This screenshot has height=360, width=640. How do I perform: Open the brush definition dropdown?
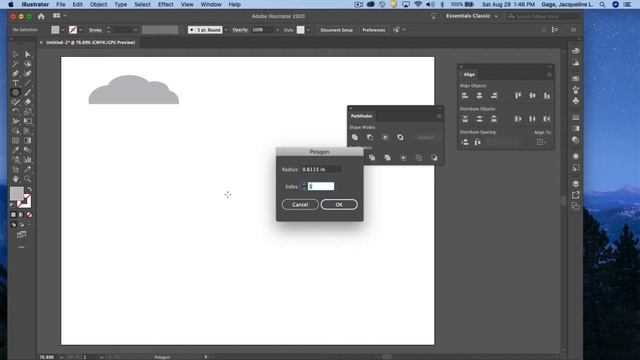click(x=226, y=30)
